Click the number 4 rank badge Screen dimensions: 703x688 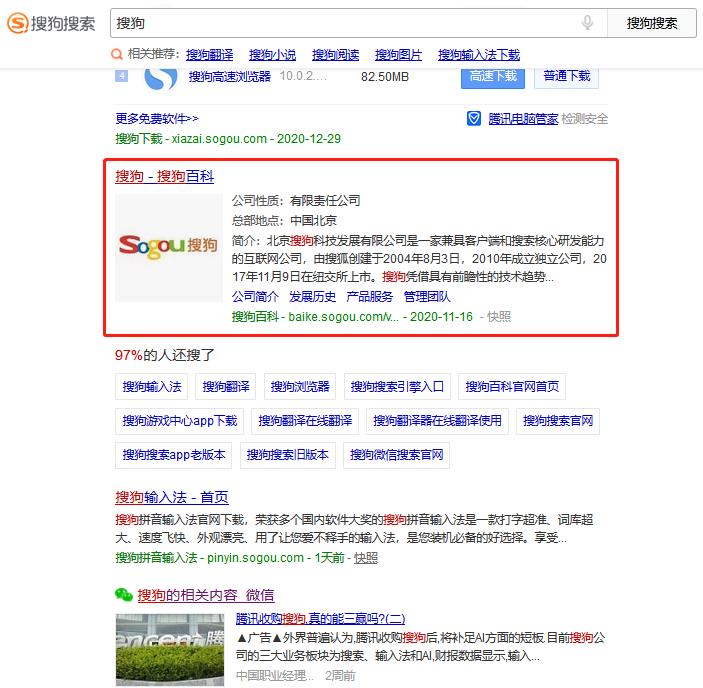[x=122, y=76]
